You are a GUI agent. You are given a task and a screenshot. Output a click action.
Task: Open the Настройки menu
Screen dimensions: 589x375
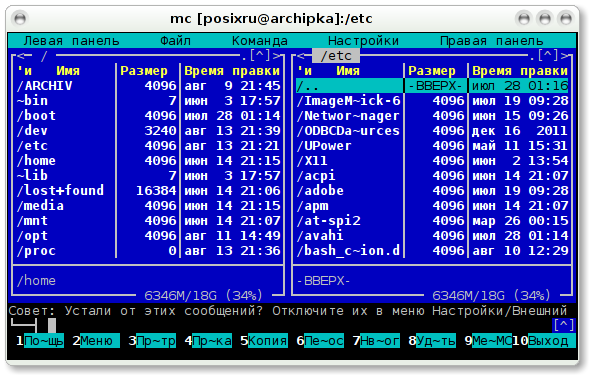tap(363, 41)
